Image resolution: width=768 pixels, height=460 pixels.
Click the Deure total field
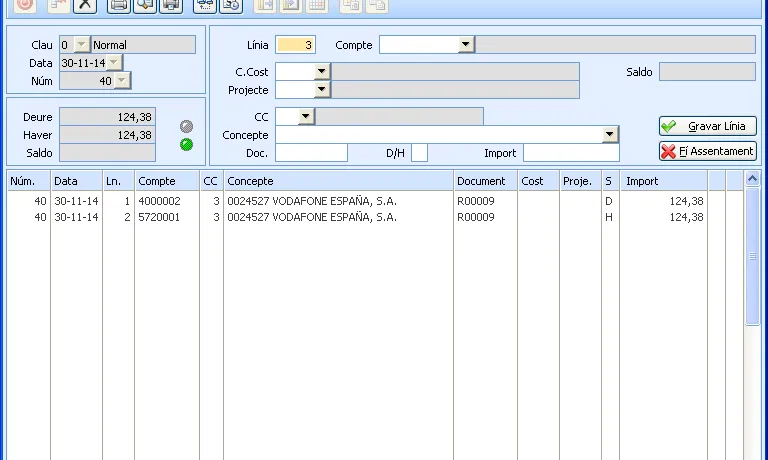point(107,117)
